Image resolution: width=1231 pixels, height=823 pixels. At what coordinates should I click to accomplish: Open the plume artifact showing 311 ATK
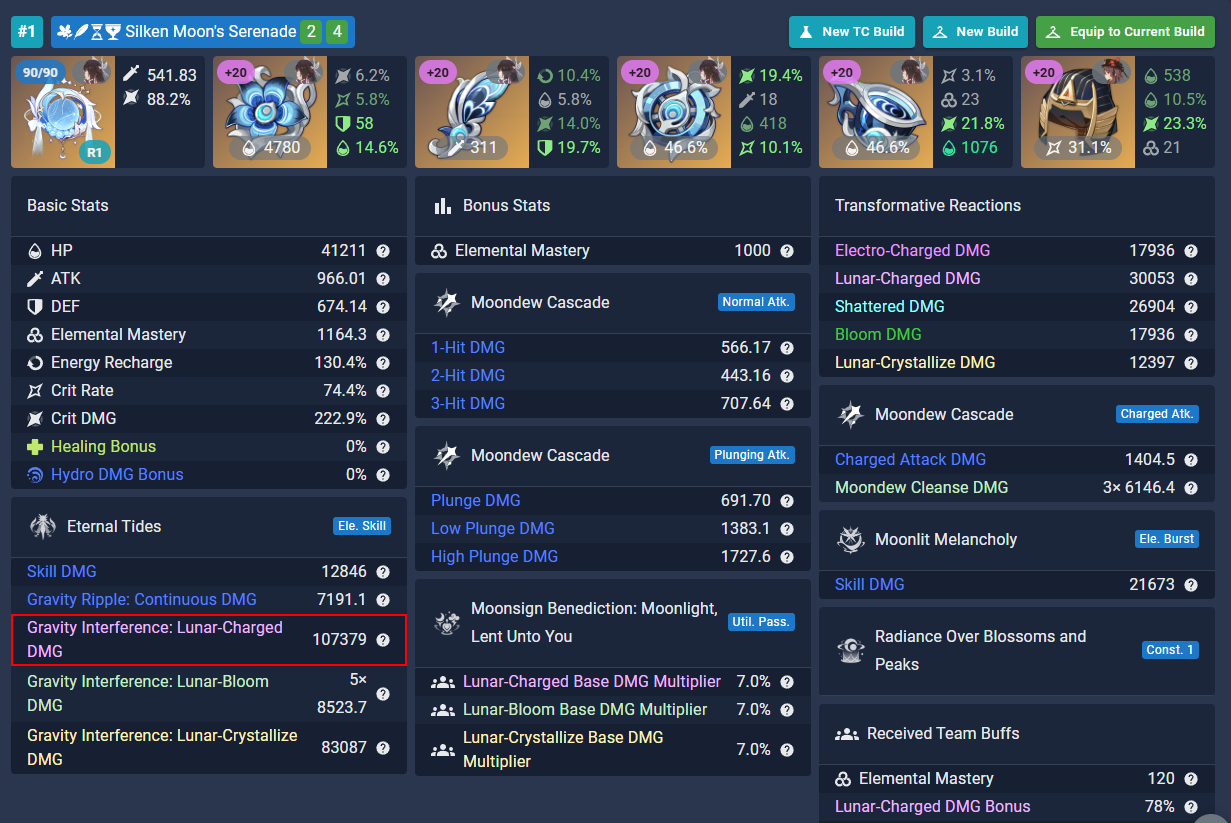tap(466, 112)
